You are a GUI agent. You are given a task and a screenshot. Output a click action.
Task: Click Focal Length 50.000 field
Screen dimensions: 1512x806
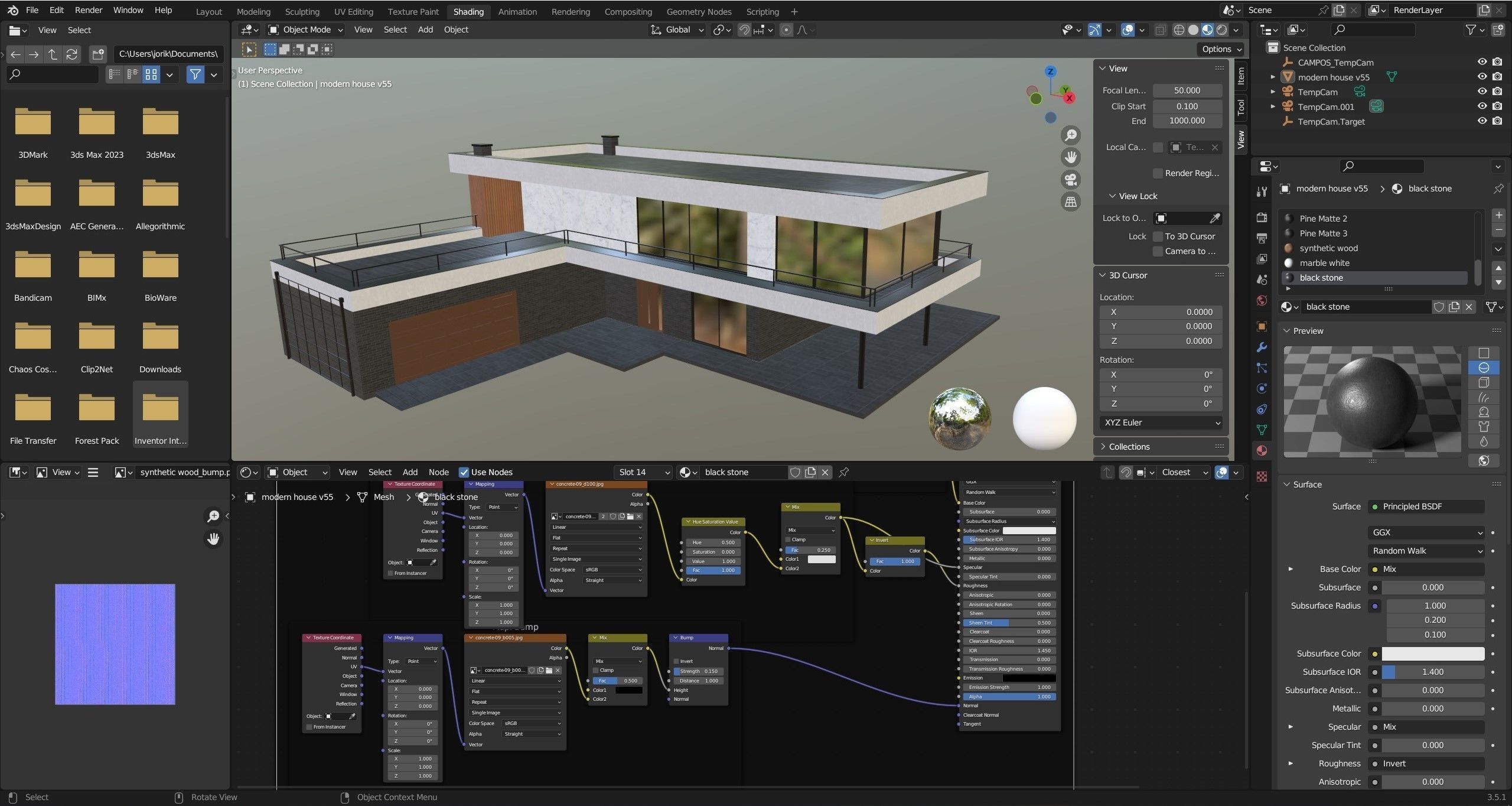1187,90
